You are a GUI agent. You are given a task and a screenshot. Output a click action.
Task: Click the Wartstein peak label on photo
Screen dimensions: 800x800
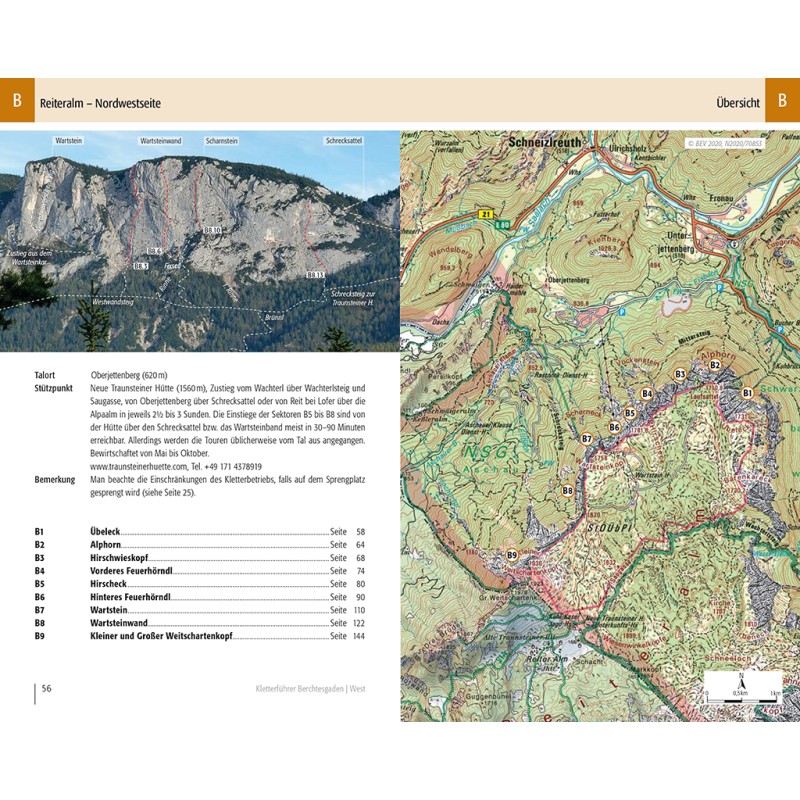tap(69, 140)
